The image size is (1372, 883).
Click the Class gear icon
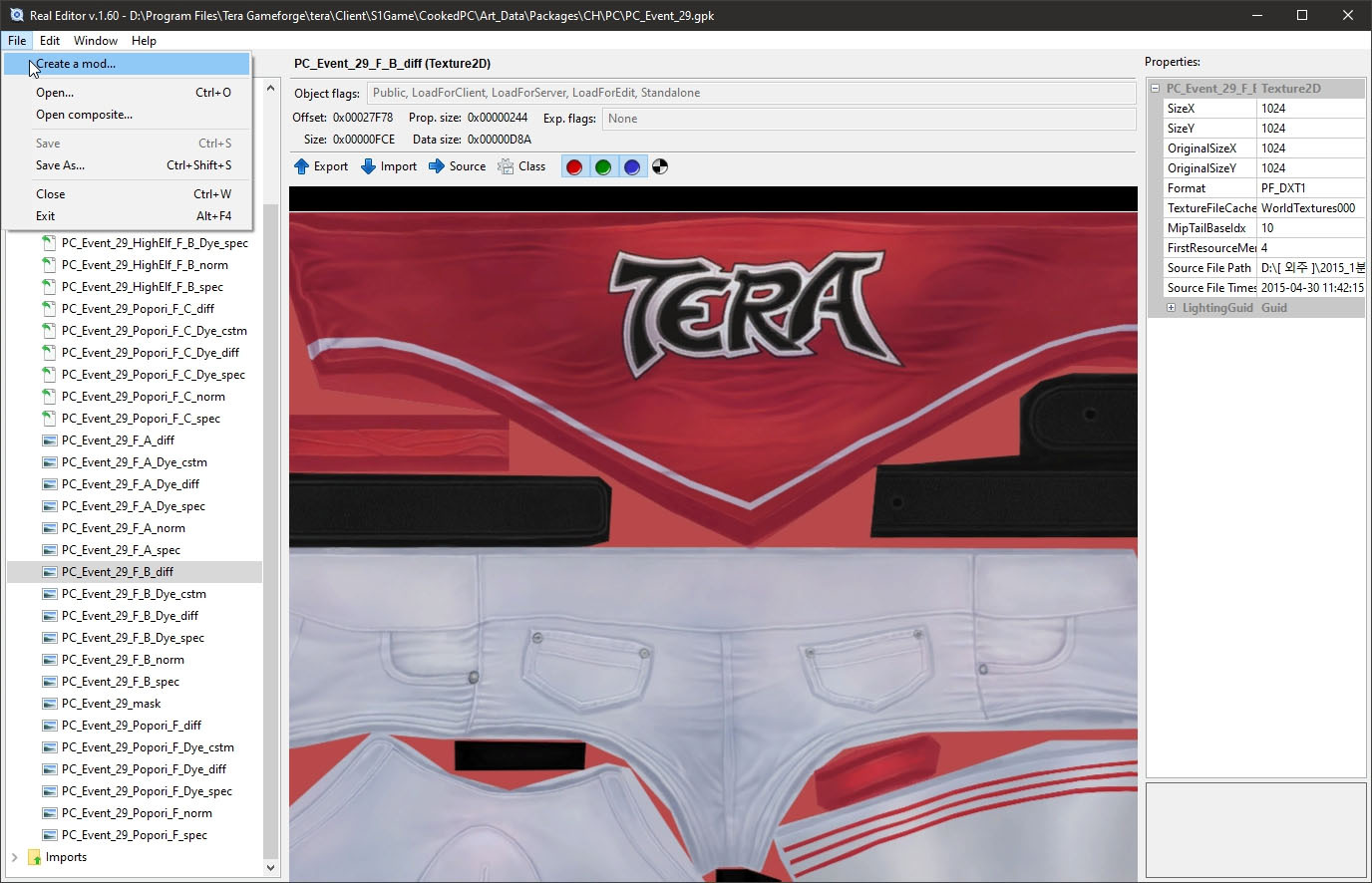(x=506, y=166)
